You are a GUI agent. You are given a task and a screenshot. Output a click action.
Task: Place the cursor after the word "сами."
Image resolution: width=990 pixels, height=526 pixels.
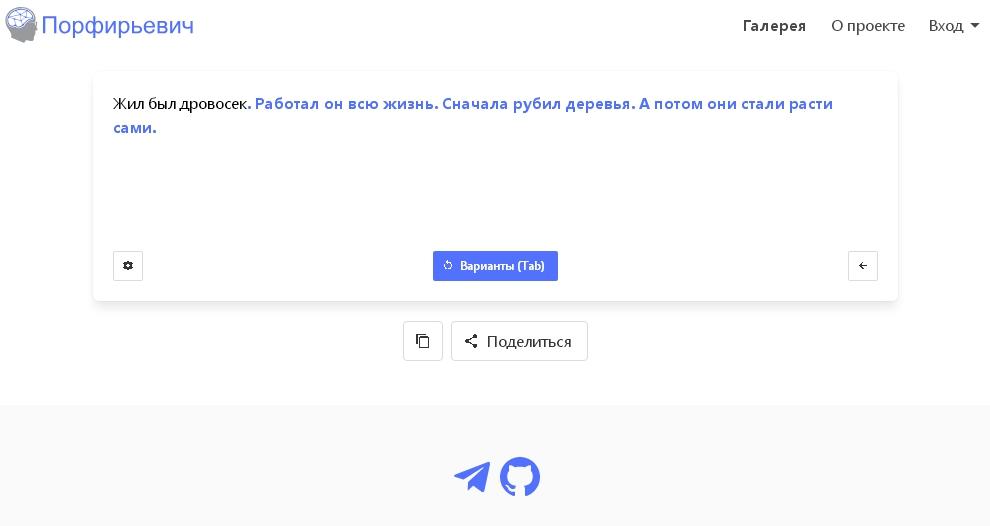click(x=158, y=128)
